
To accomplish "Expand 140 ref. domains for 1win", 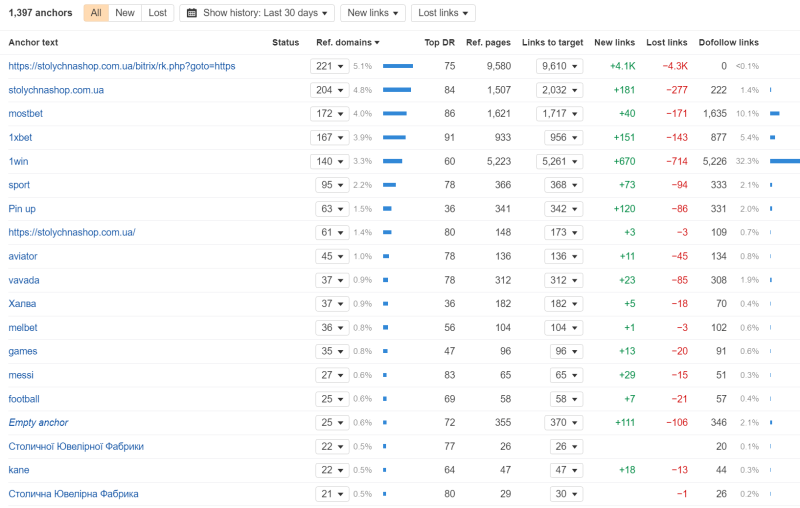I will click(329, 161).
